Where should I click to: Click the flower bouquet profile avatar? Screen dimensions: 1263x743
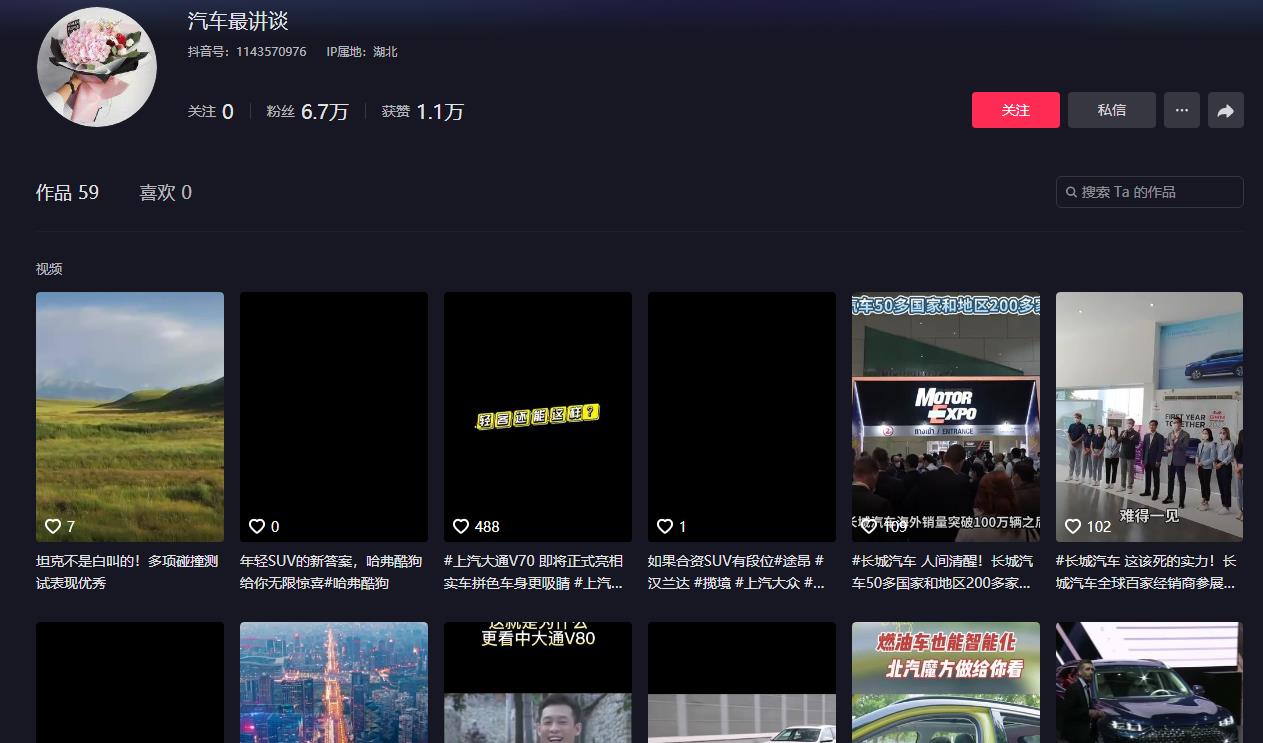tap(97, 67)
